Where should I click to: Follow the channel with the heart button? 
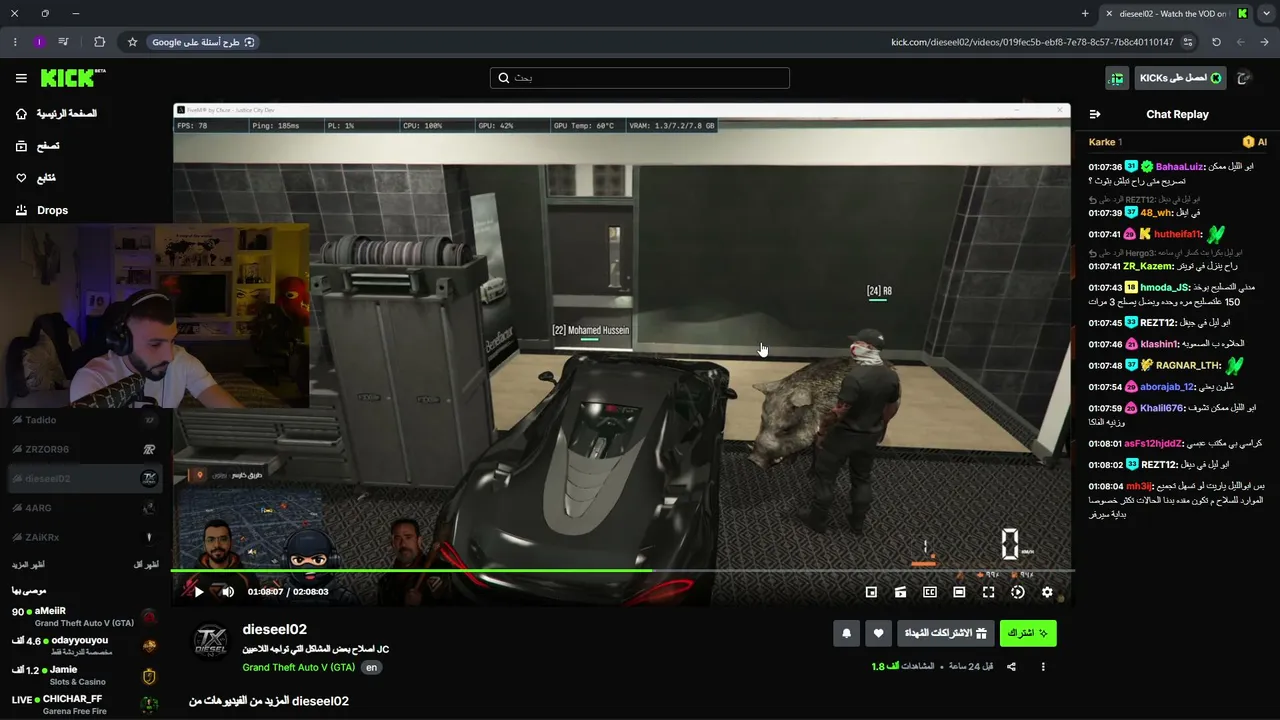pyautogui.click(x=878, y=633)
